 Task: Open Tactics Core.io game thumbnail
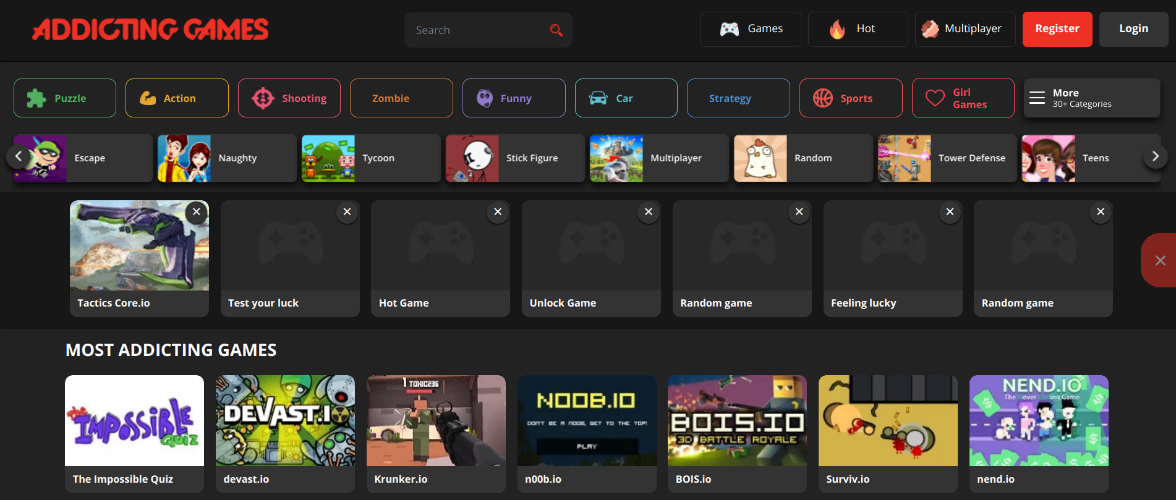tap(140, 245)
